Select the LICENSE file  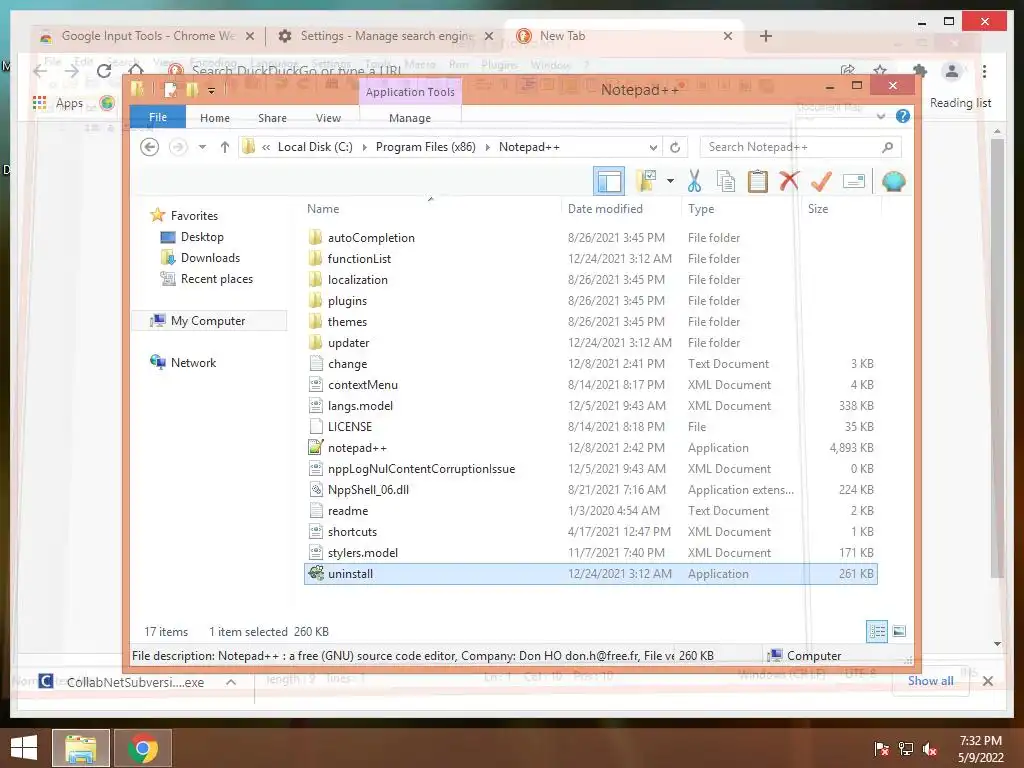349,426
